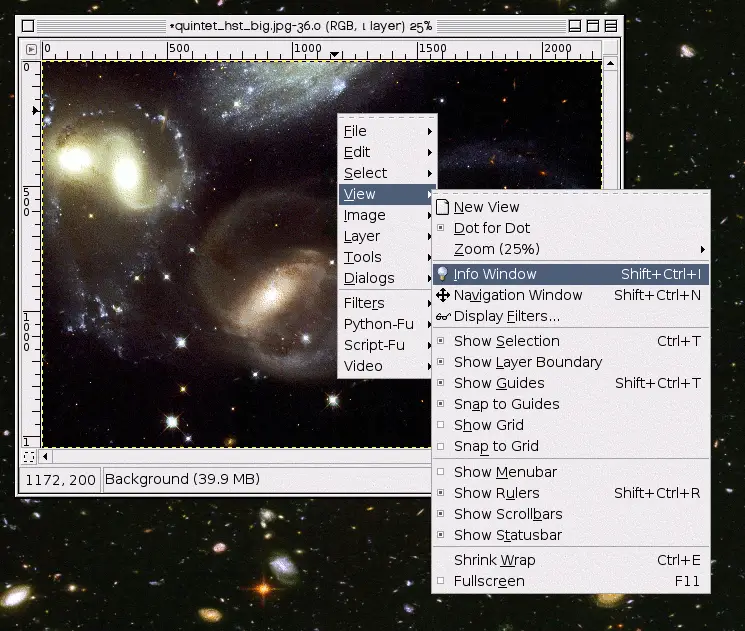
Task: Click the Fullscreen option
Action: pyautogui.click(x=489, y=581)
